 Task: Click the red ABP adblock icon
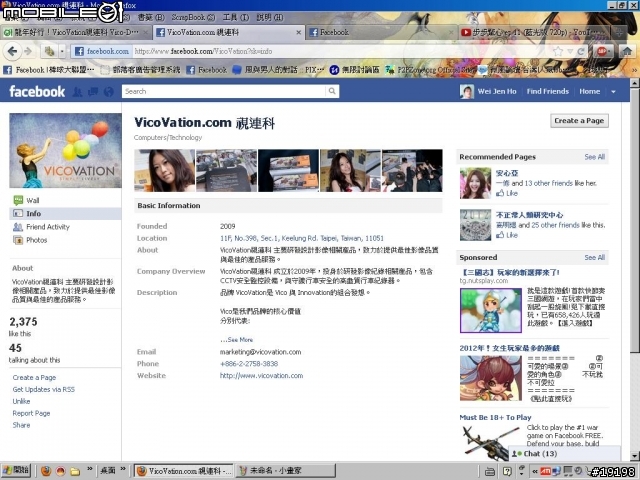click(602, 51)
